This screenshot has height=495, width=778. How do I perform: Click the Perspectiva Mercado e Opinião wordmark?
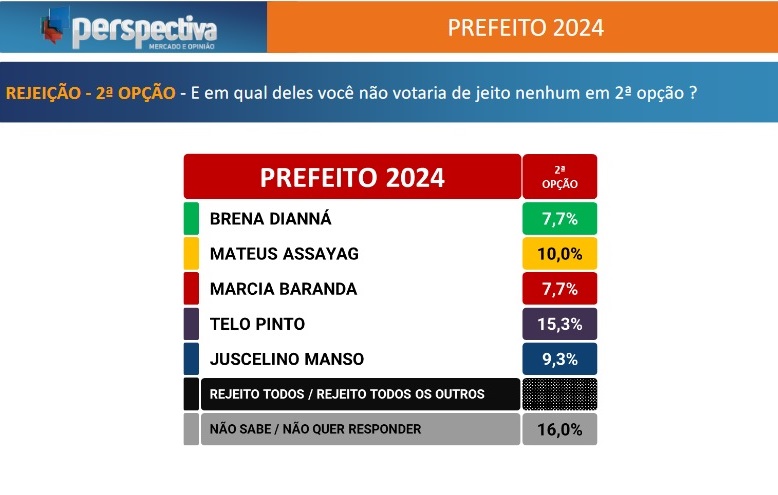coord(144,33)
